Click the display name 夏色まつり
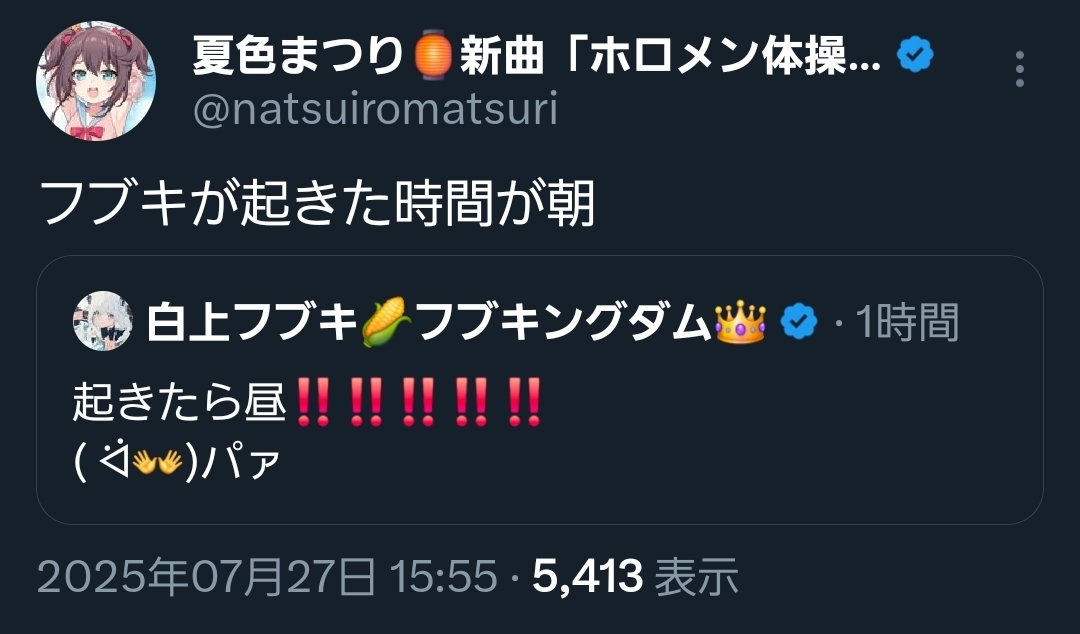This screenshot has height=634, width=1080. tap(297, 56)
